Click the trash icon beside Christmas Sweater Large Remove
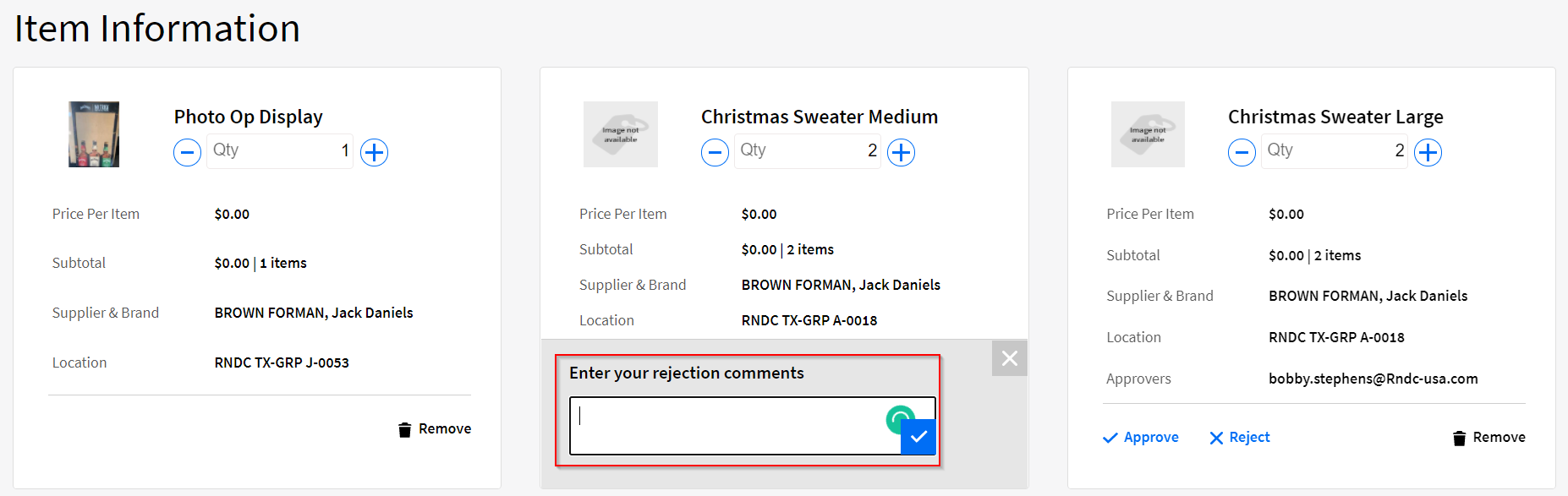This screenshot has width=1568, height=496. pos(1458,438)
